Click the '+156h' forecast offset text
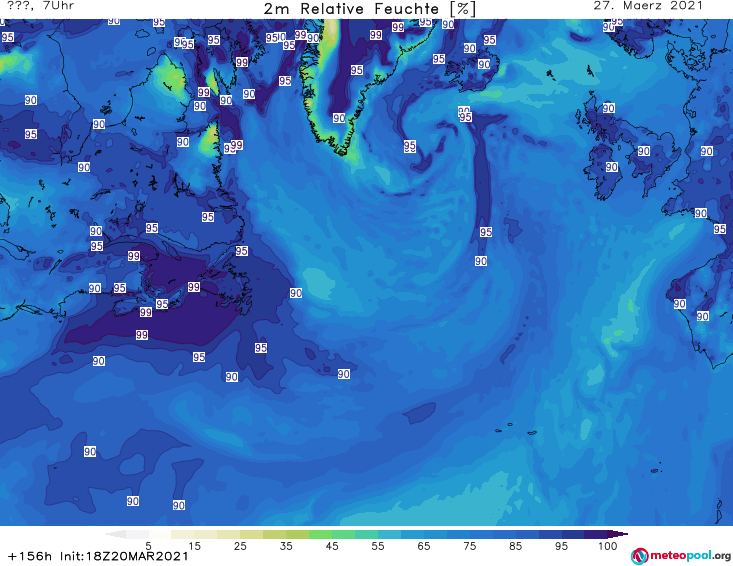Screen dimensions: 733x566 click(x=30, y=556)
